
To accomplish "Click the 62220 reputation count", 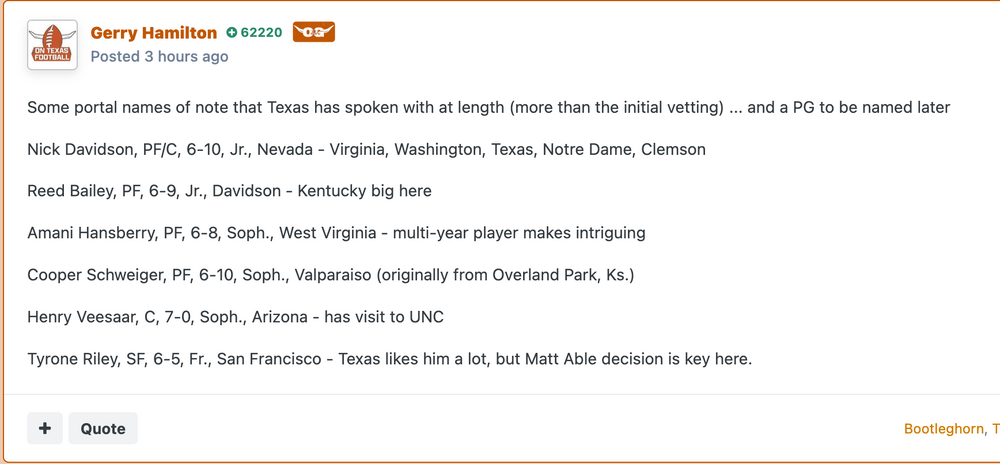I will coord(261,33).
